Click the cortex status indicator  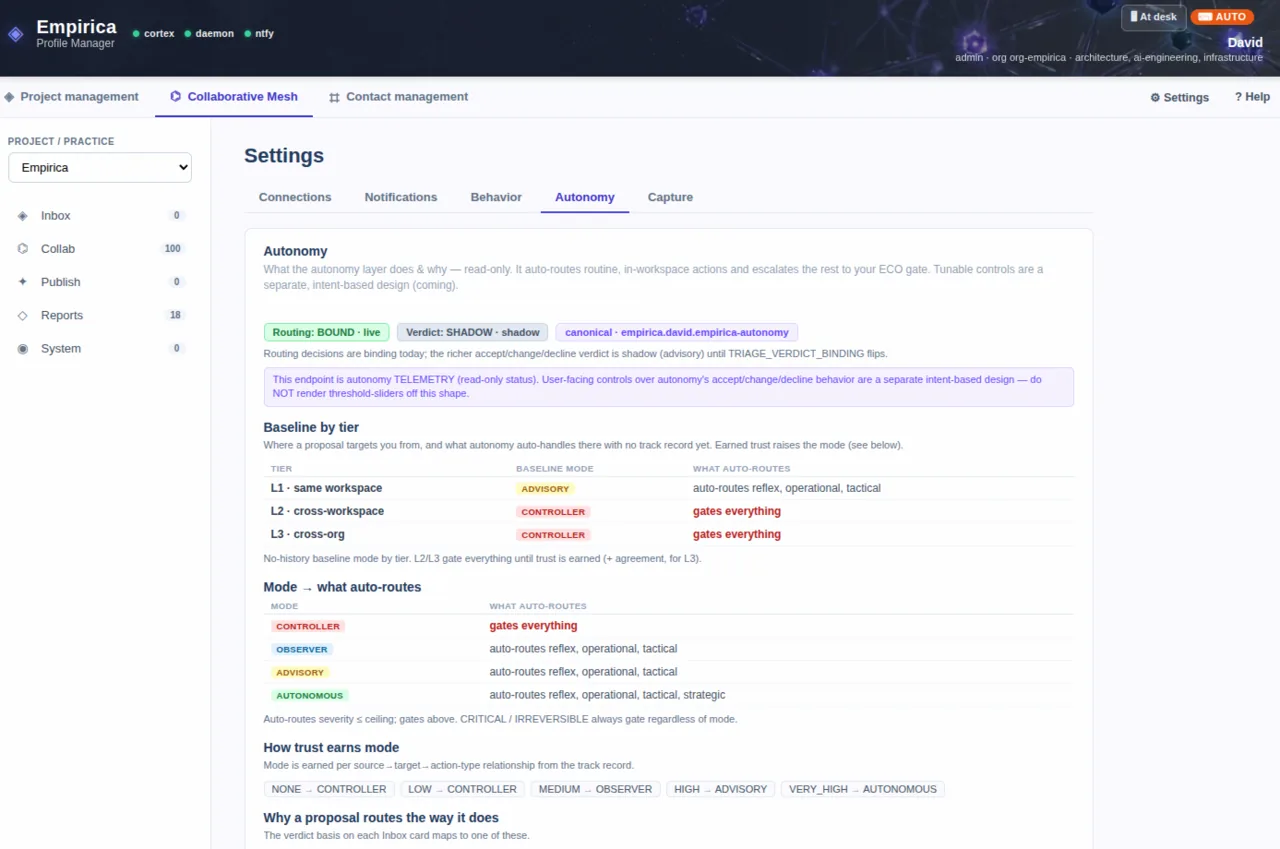(154, 33)
